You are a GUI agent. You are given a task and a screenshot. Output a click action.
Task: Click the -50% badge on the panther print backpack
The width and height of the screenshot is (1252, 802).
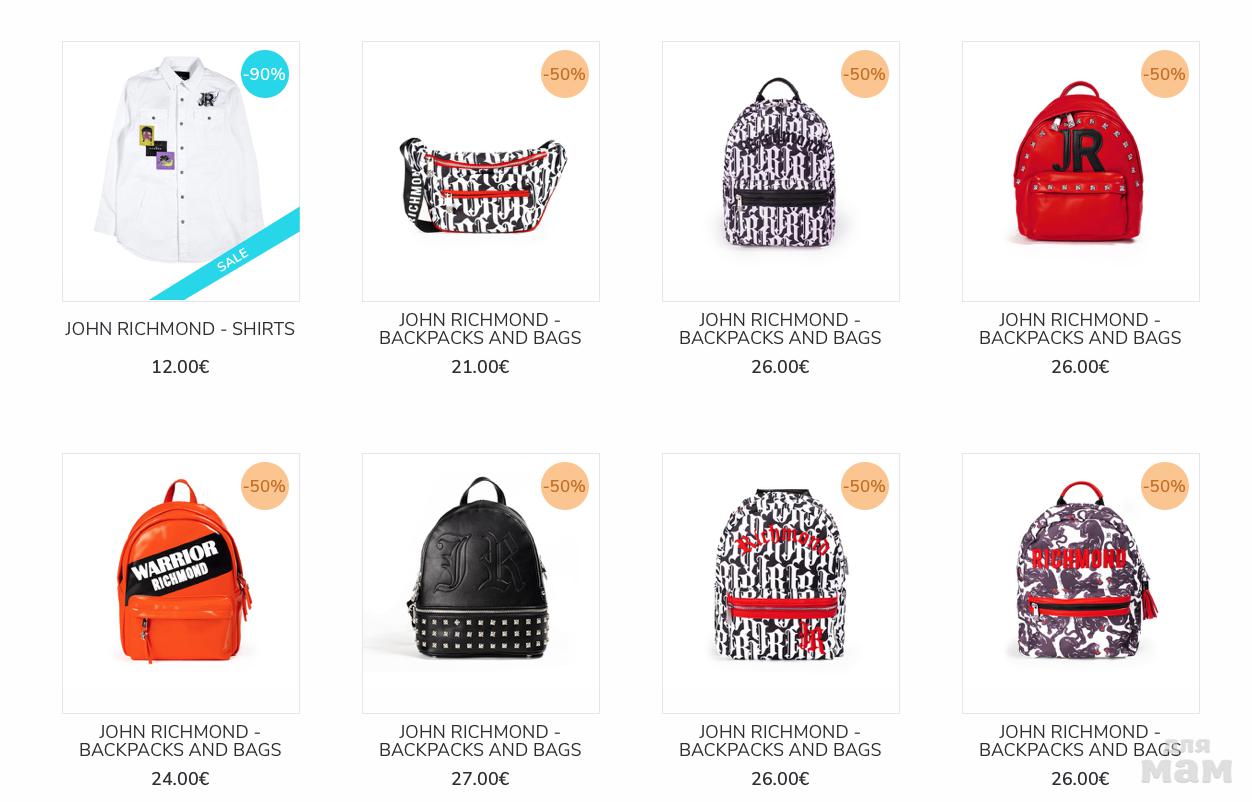coord(1165,486)
